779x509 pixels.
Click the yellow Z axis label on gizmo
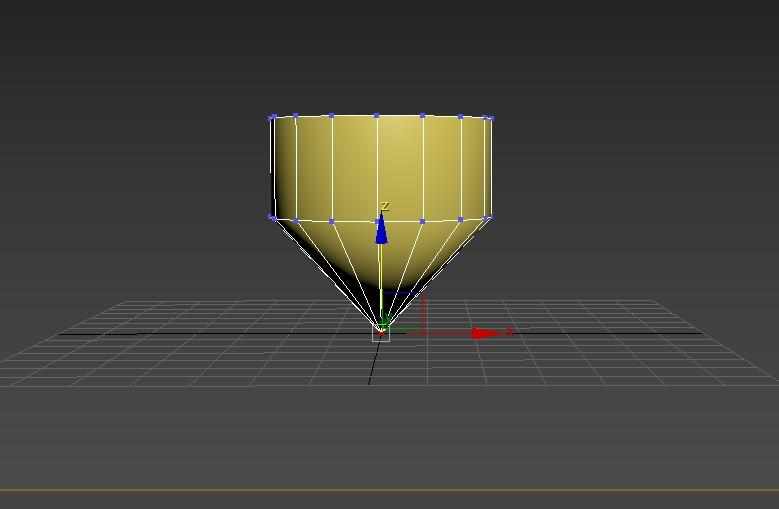(x=384, y=207)
